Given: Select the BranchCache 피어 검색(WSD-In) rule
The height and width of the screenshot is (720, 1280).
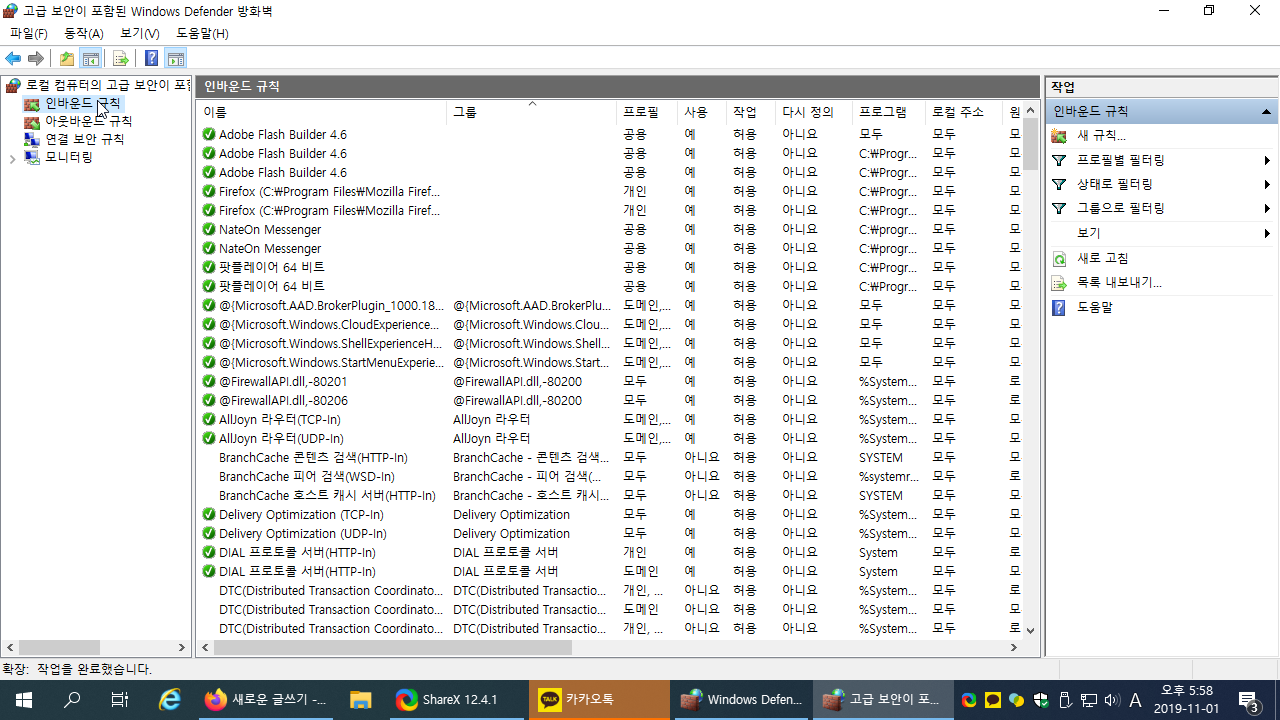Looking at the screenshot, I should (x=307, y=476).
